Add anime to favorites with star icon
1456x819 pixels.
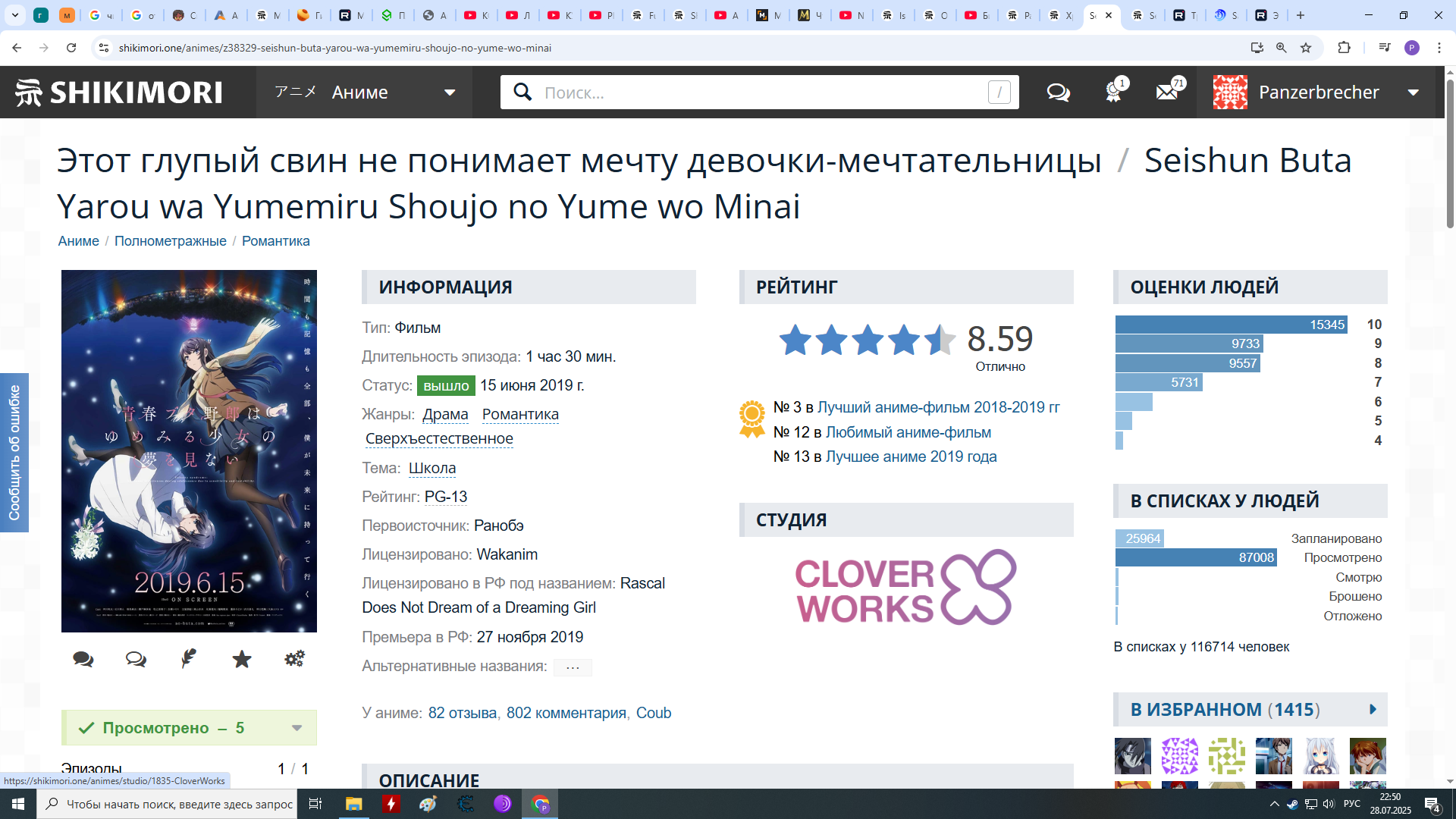[x=242, y=659]
